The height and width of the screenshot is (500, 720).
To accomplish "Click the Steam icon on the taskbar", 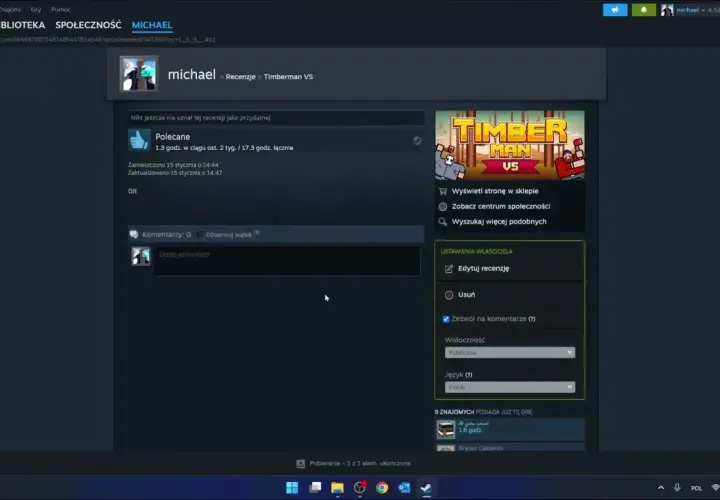I will point(426,488).
